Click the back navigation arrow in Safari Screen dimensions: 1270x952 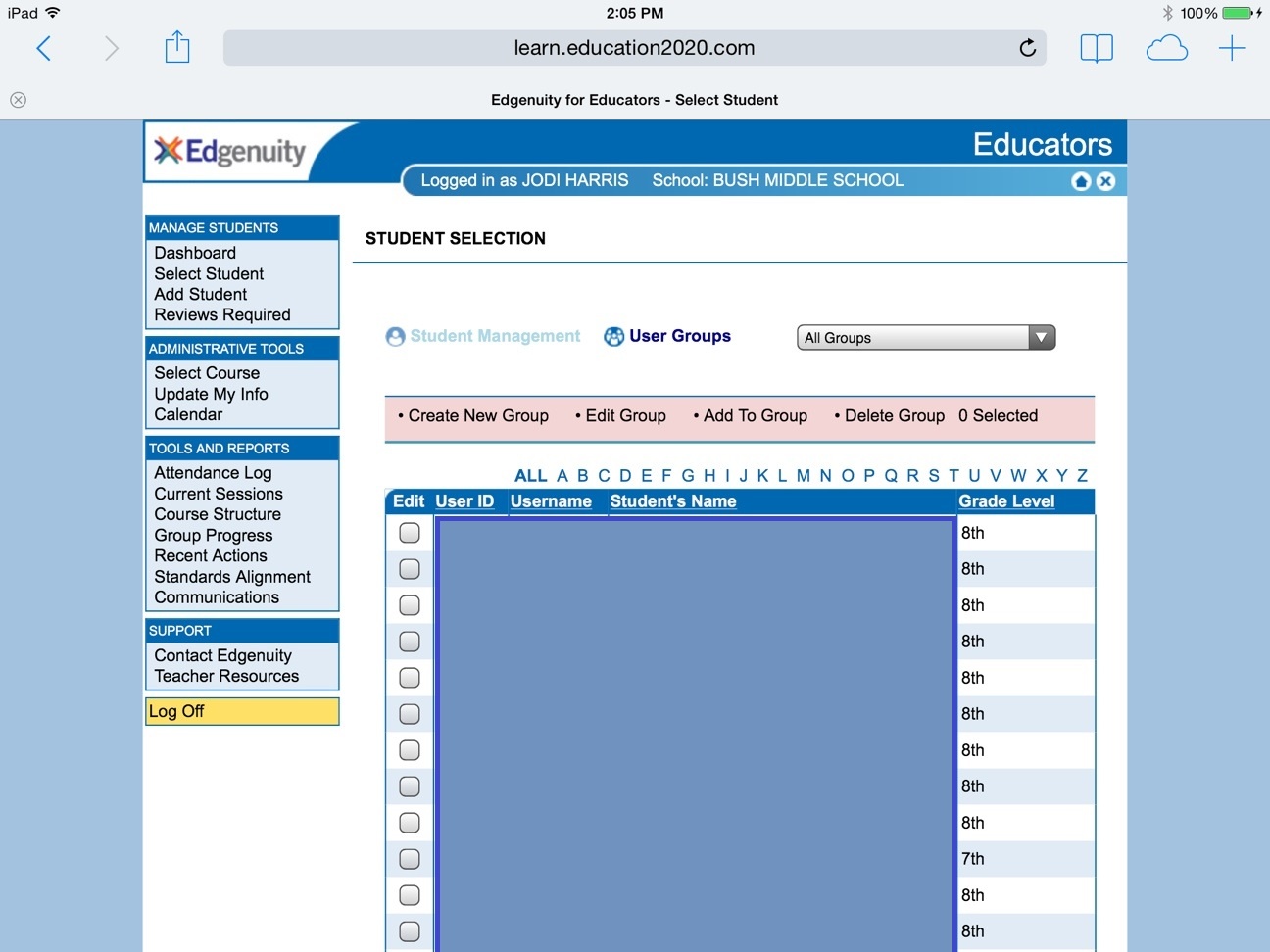(43, 47)
